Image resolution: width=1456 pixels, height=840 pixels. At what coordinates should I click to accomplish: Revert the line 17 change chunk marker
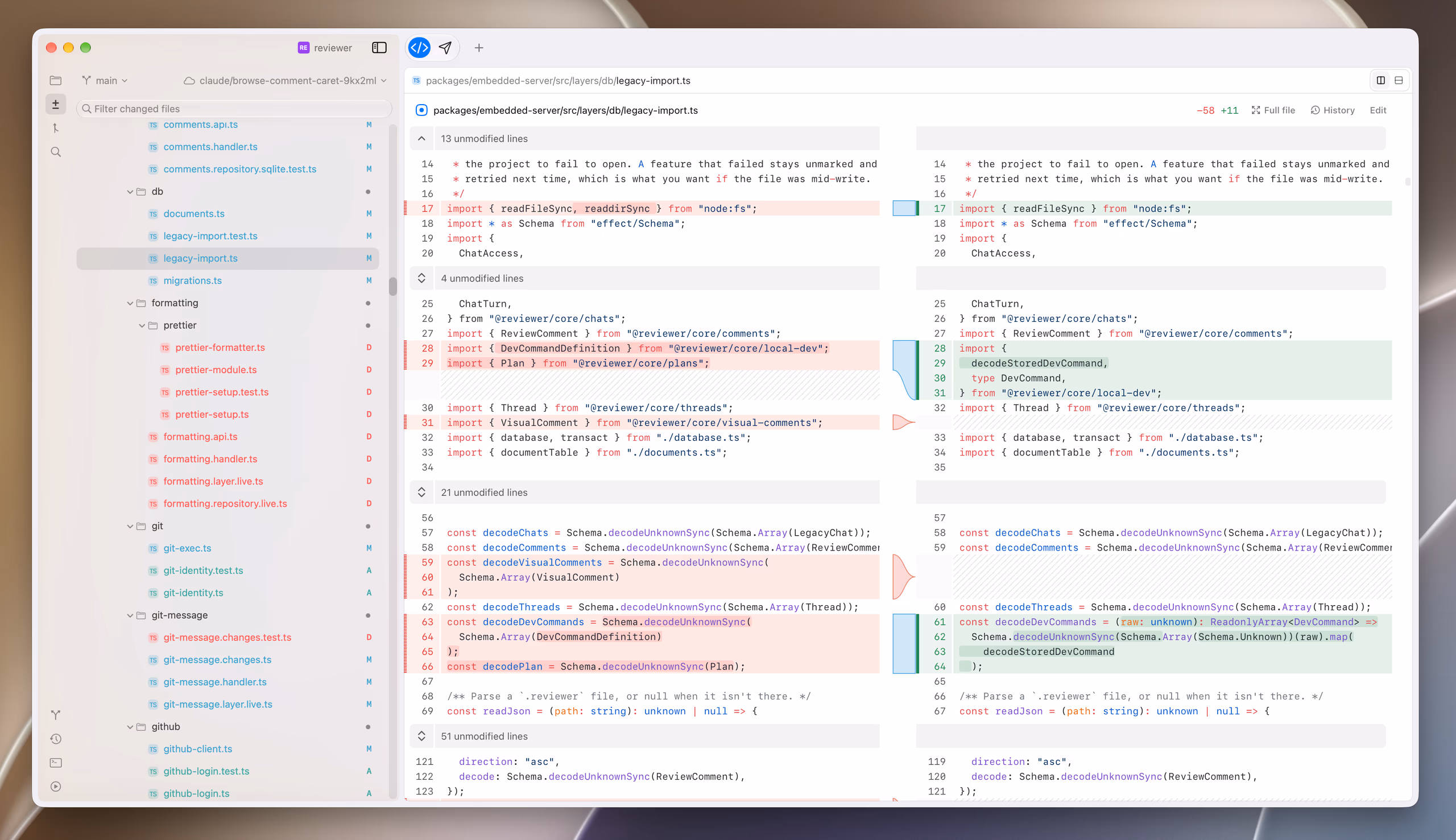point(904,208)
